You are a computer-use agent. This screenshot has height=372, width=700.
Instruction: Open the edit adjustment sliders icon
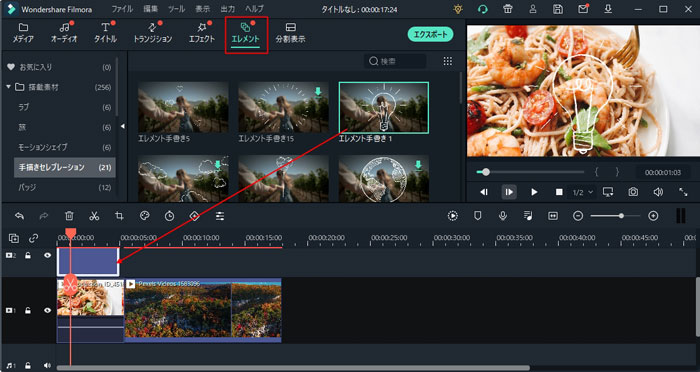(x=220, y=216)
